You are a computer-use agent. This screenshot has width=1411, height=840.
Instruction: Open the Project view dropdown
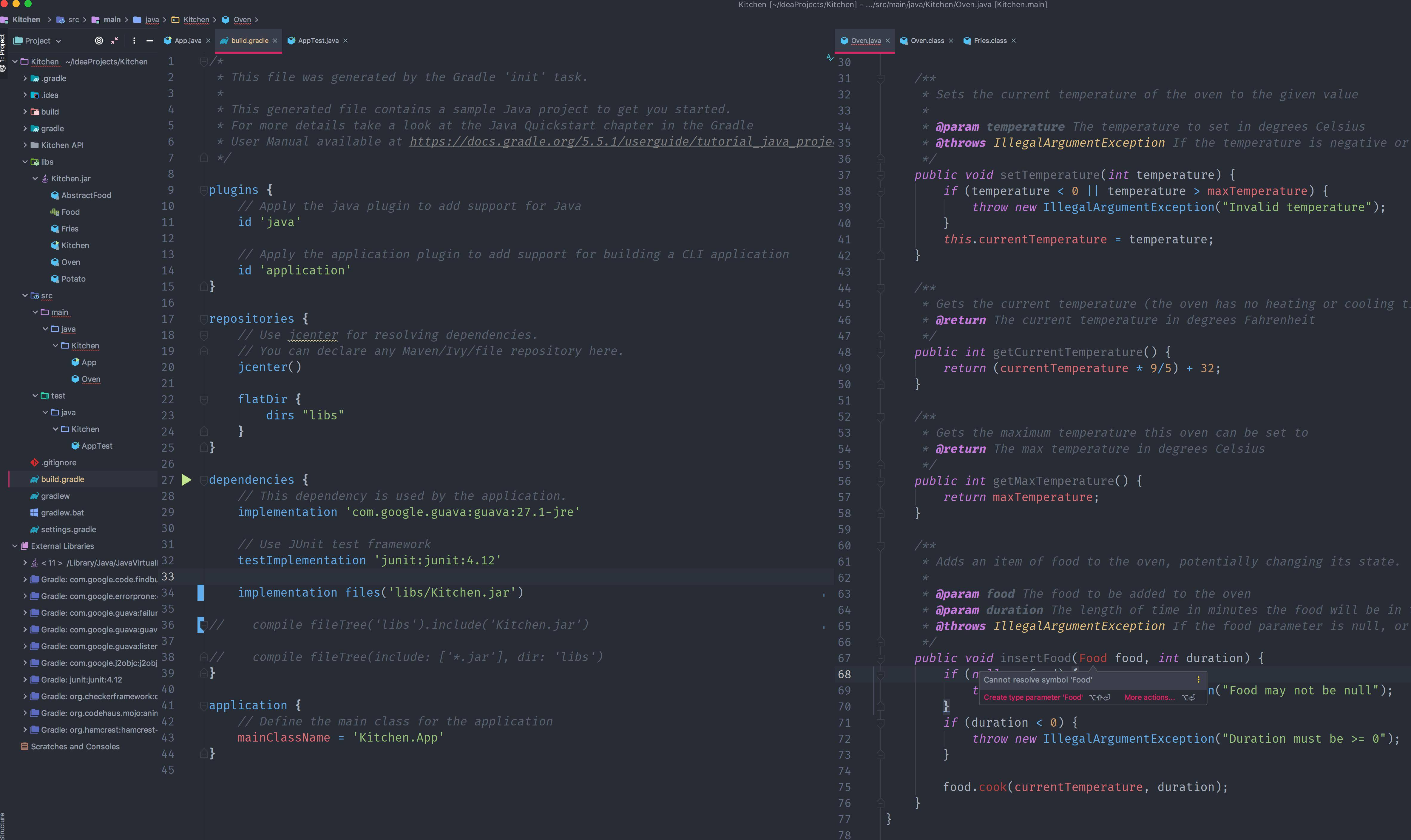pyautogui.click(x=37, y=41)
